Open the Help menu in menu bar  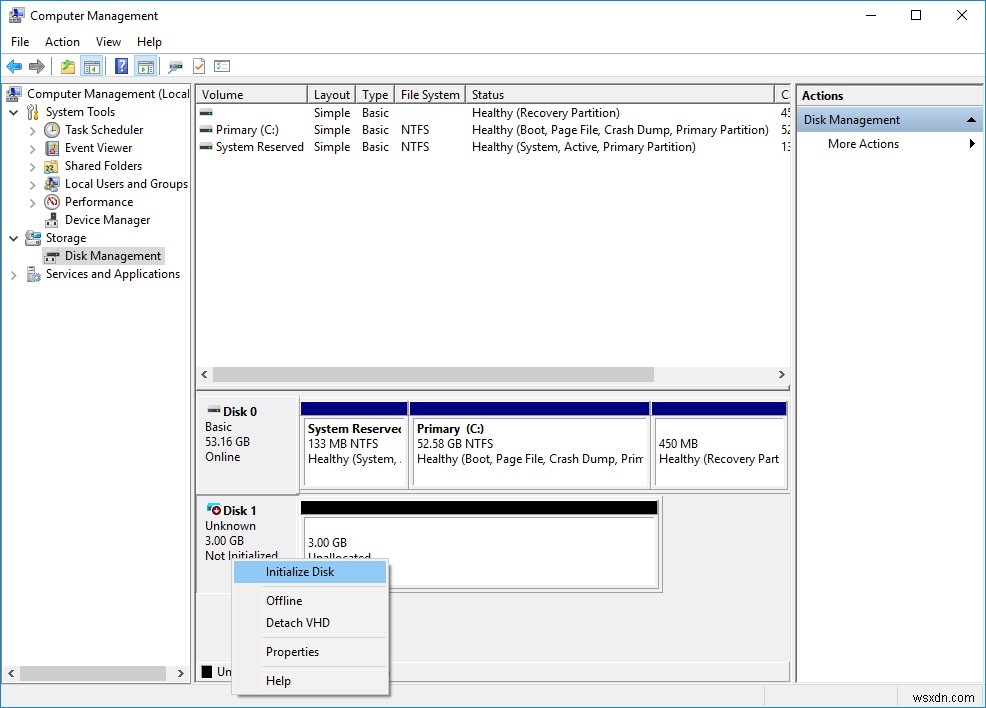(x=149, y=41)
